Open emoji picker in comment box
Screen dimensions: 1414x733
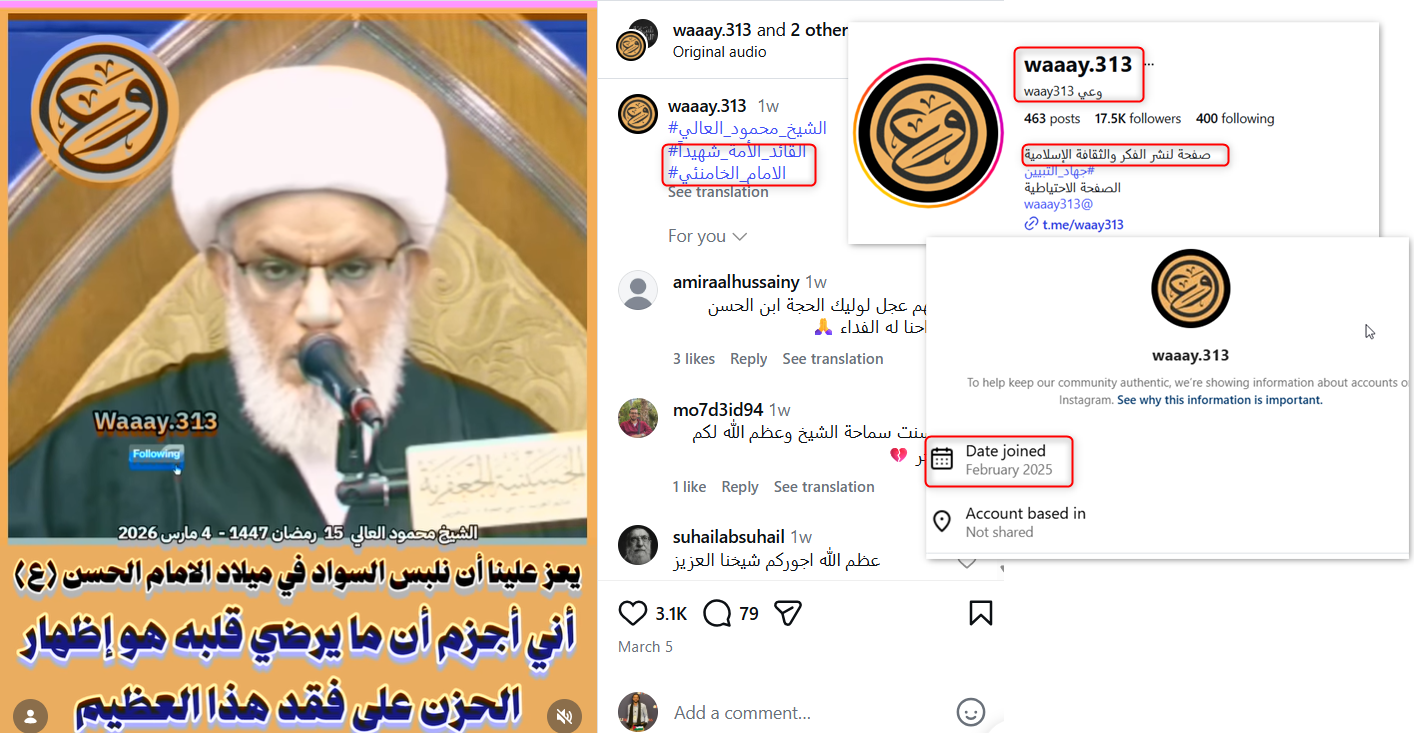(x=970, y=712)
